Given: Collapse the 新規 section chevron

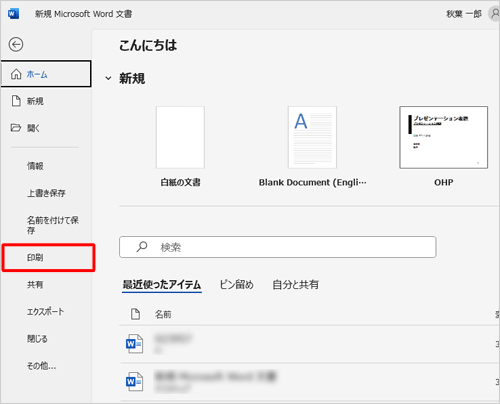Looking at the screenshot, I should click(x=108, y=78).
